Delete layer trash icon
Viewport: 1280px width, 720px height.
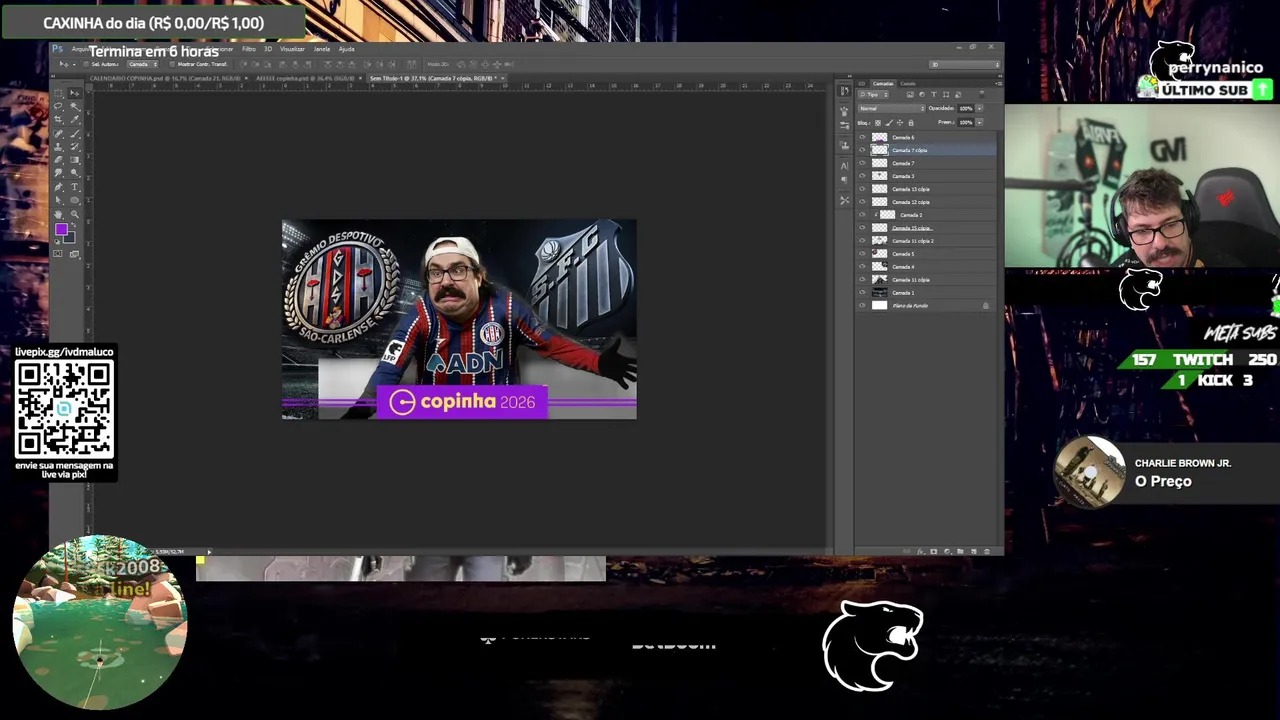[987, 551]
